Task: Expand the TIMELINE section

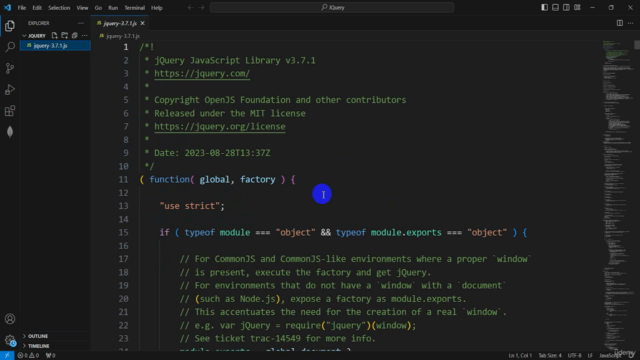Action: click(x=36, y=346)
